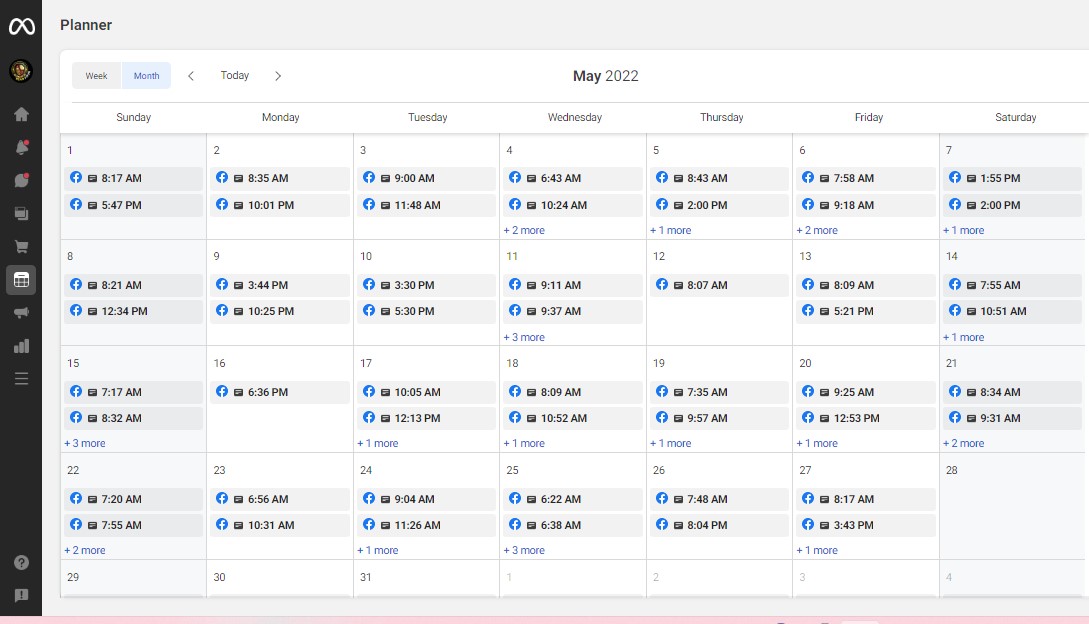
Task: Open the Inbox chat bubble icon
Action: pos(21,181)
